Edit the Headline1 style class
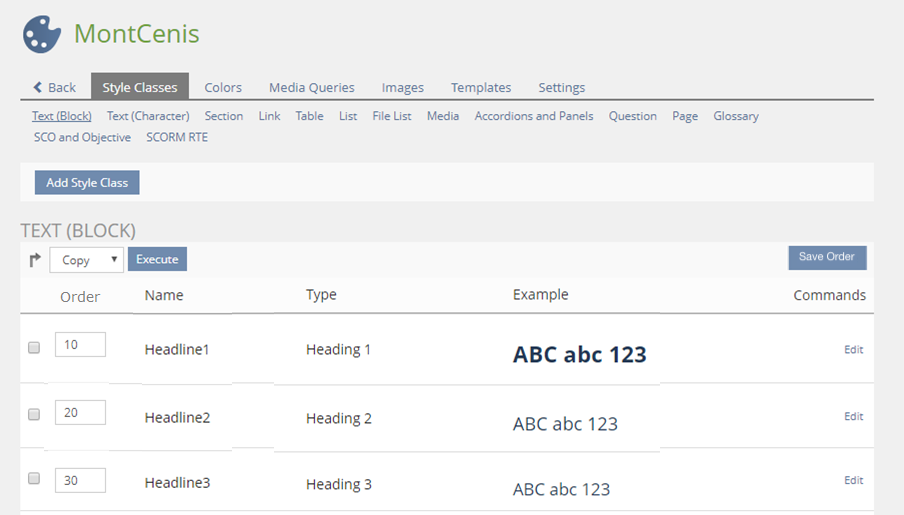 tap(853, 350)
